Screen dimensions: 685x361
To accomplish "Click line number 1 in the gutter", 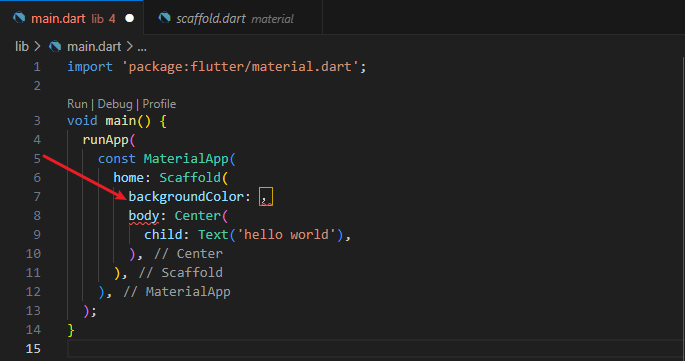I will click(37, 67).
